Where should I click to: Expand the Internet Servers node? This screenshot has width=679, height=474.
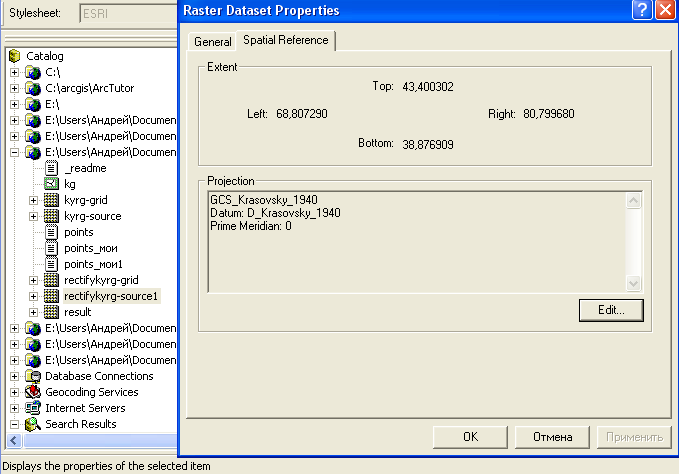(14, 409)
